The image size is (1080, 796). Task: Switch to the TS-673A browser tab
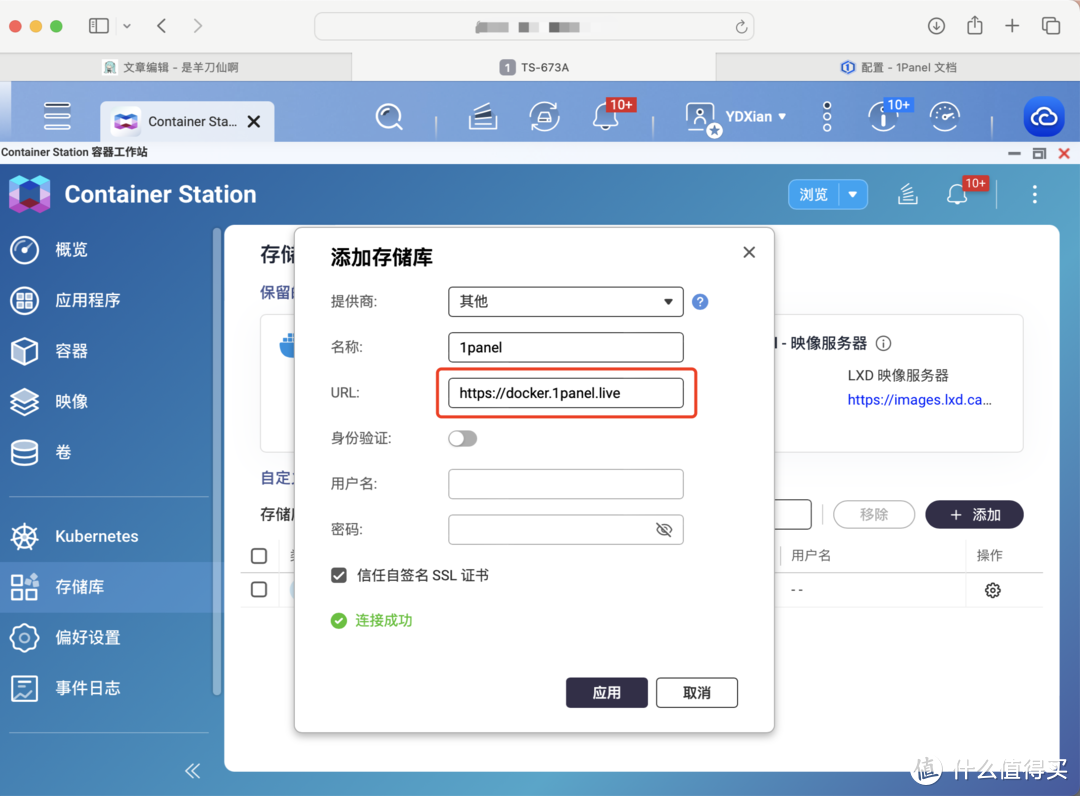coord(534,67)
